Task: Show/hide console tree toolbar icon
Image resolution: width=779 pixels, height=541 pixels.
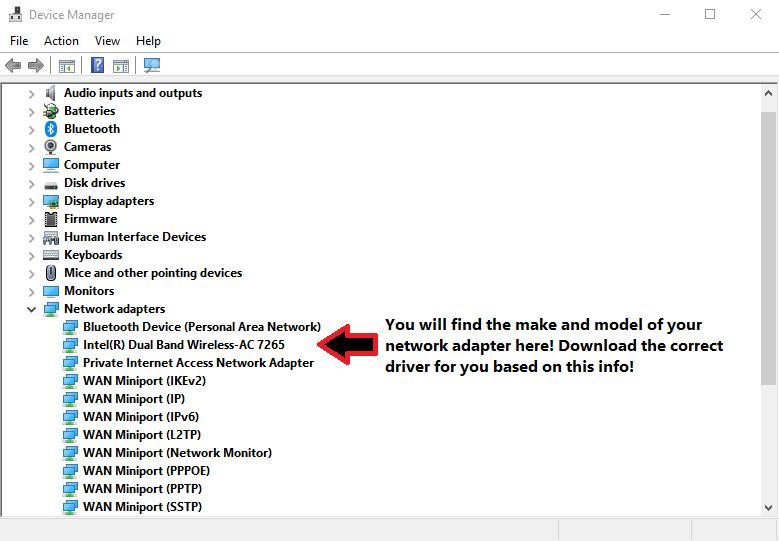Action: (67, 66)
